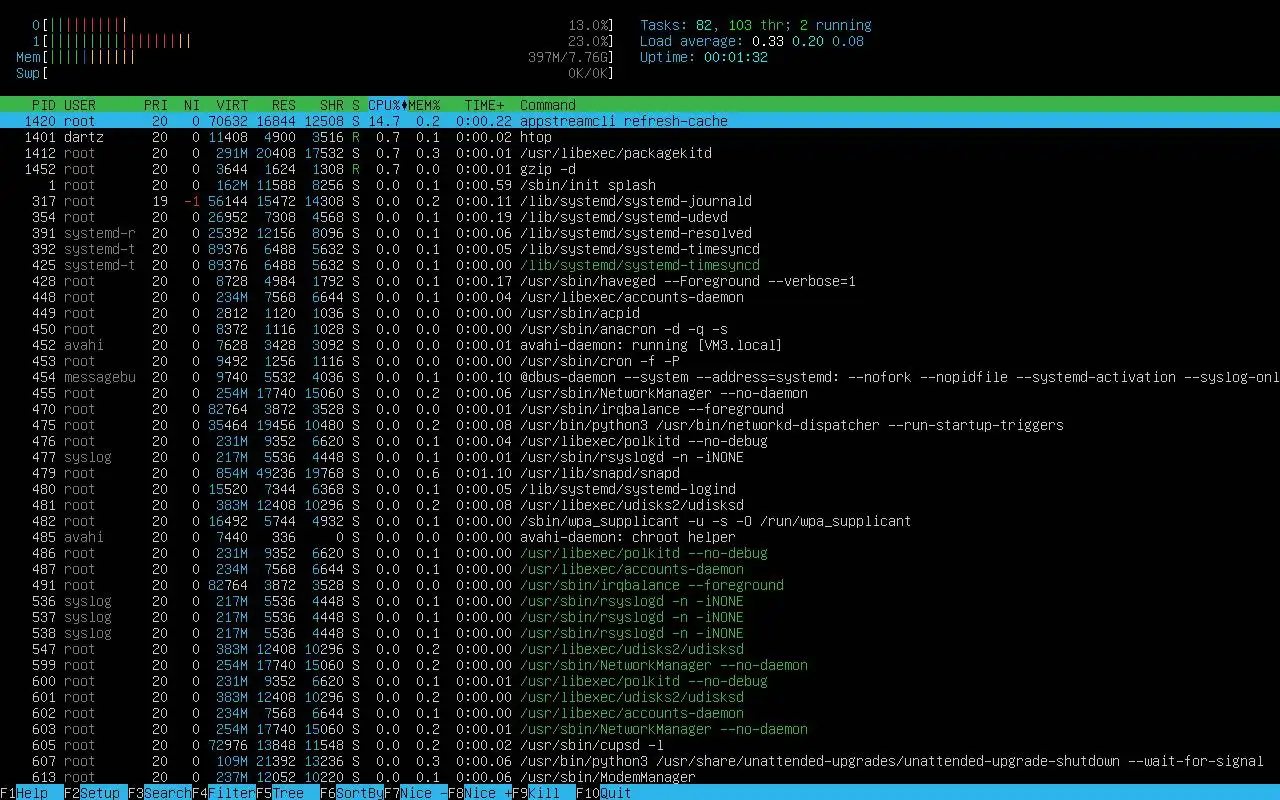The width and height of the screenshot is (1280, 800).
Task: Send Kill signal via F9
Action: click(544, 793)
